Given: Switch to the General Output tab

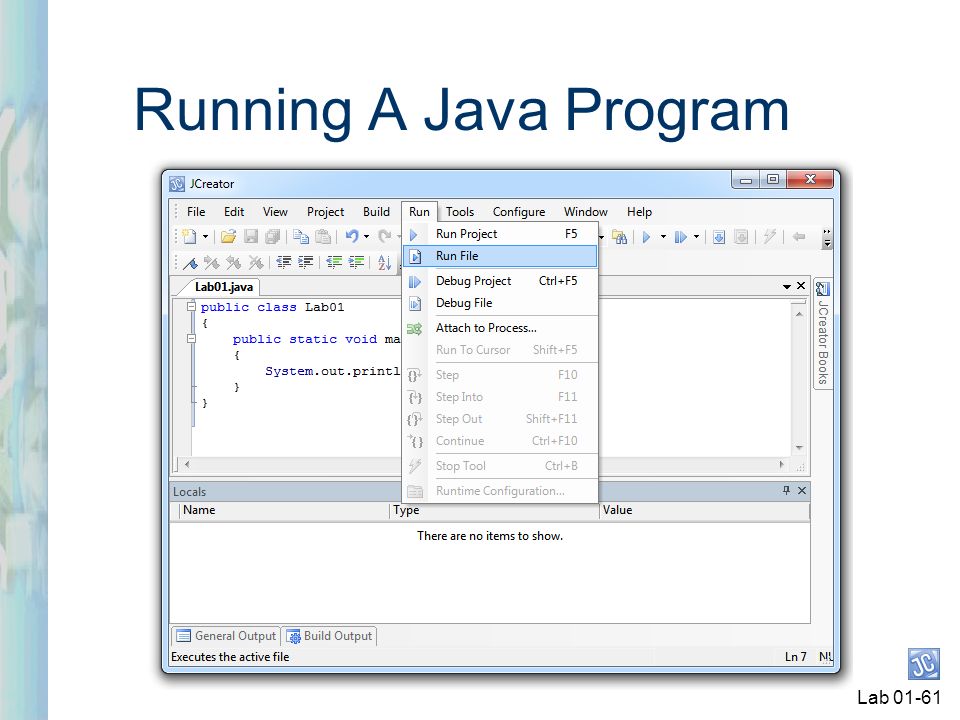Looking at the screenshot, I should pyautogui.click(x=227, y=636).
